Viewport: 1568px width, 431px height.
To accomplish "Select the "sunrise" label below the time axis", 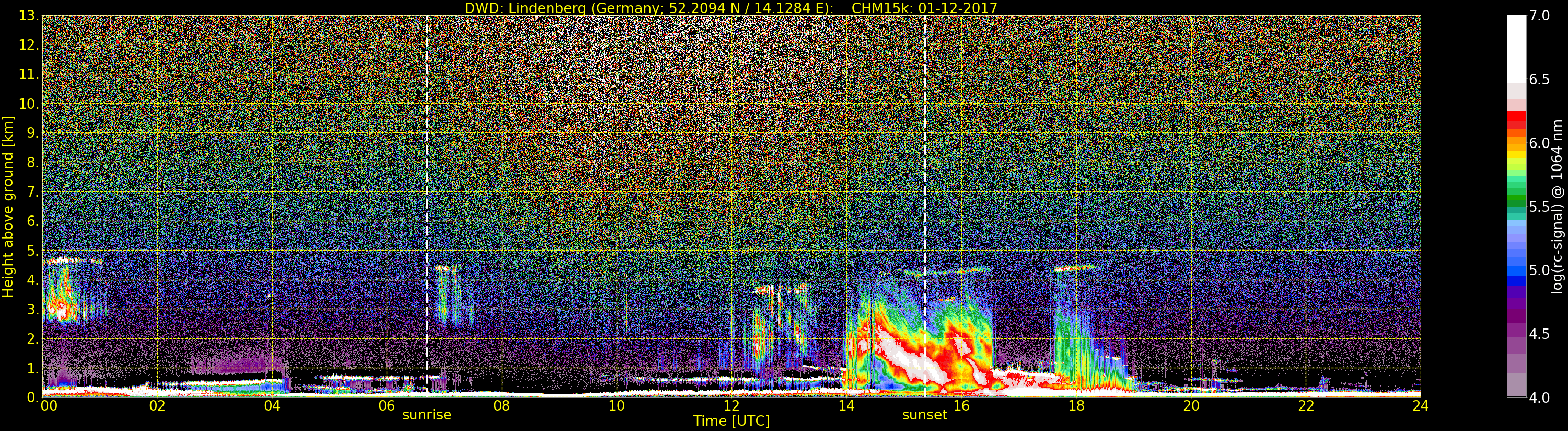I will tap(427, 415).
